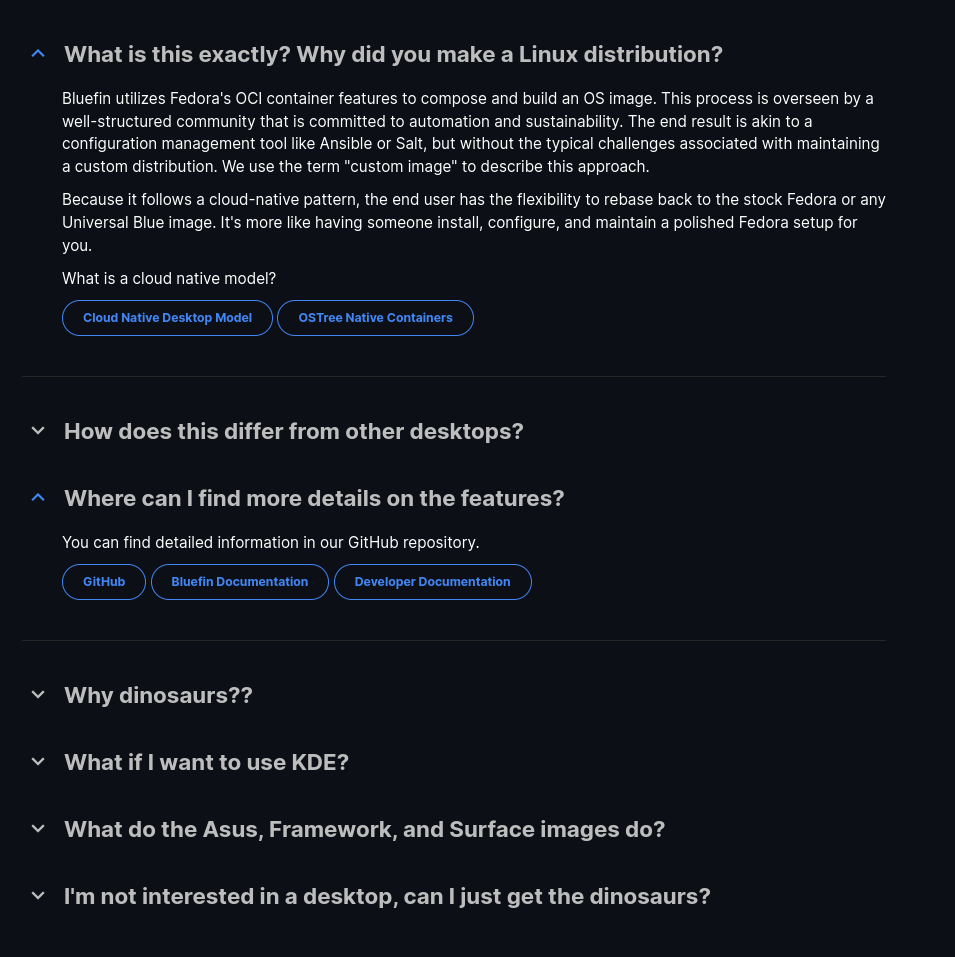Viewport: 955px width, 957px height.
Task: Expand the 'Why dinosaurs??' chevron
Action: (x=38, y=695)
